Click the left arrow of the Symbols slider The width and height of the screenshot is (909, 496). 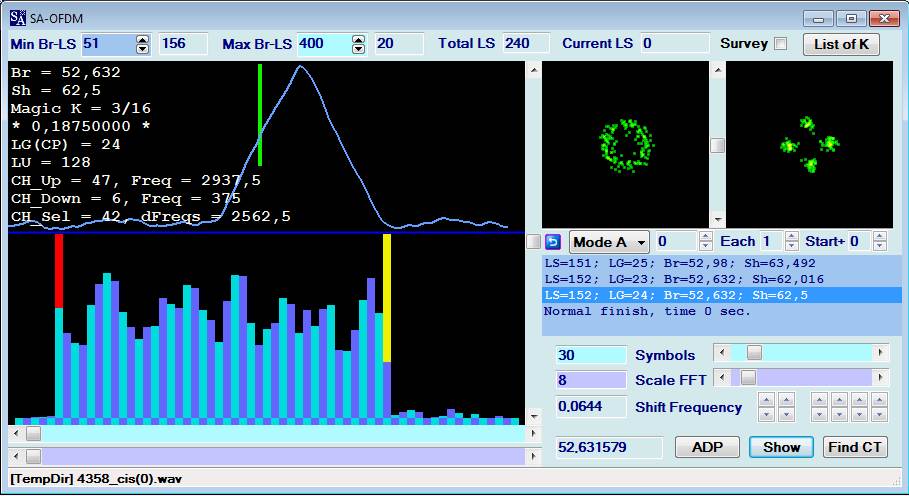[722, 352]
